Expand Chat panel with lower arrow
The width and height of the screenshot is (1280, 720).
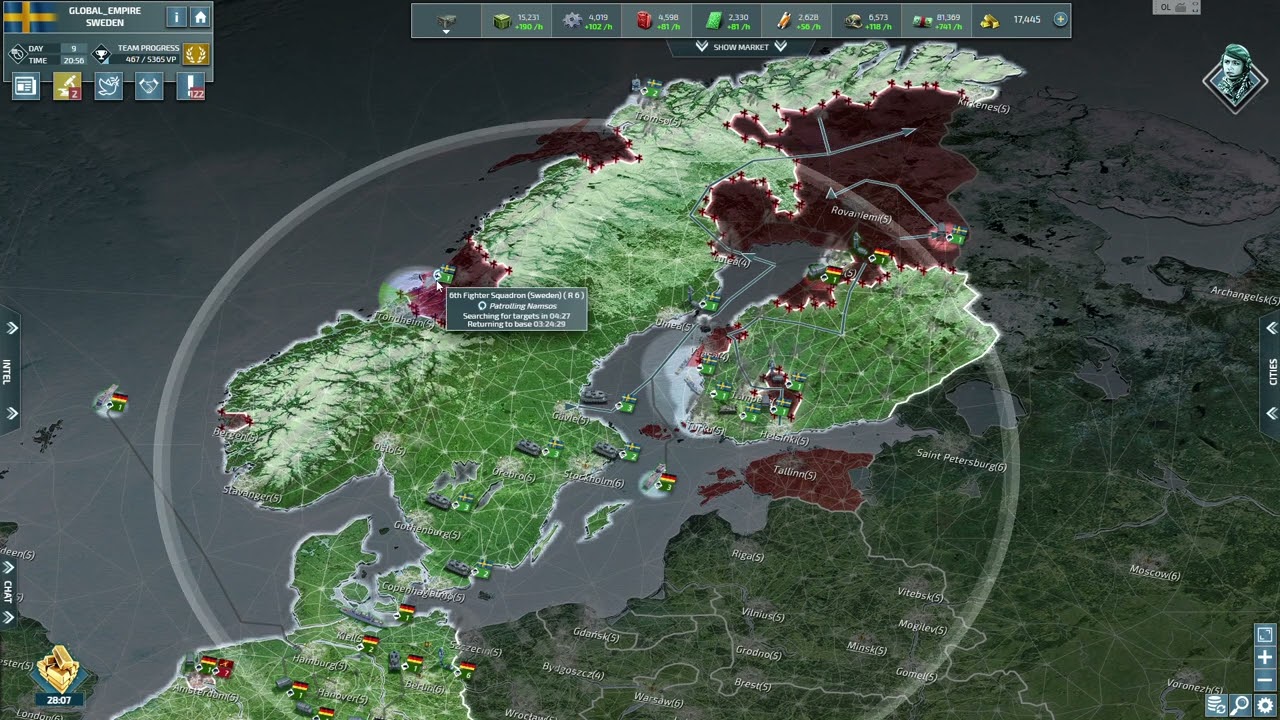pyautogui.click(x=9, y=617)
